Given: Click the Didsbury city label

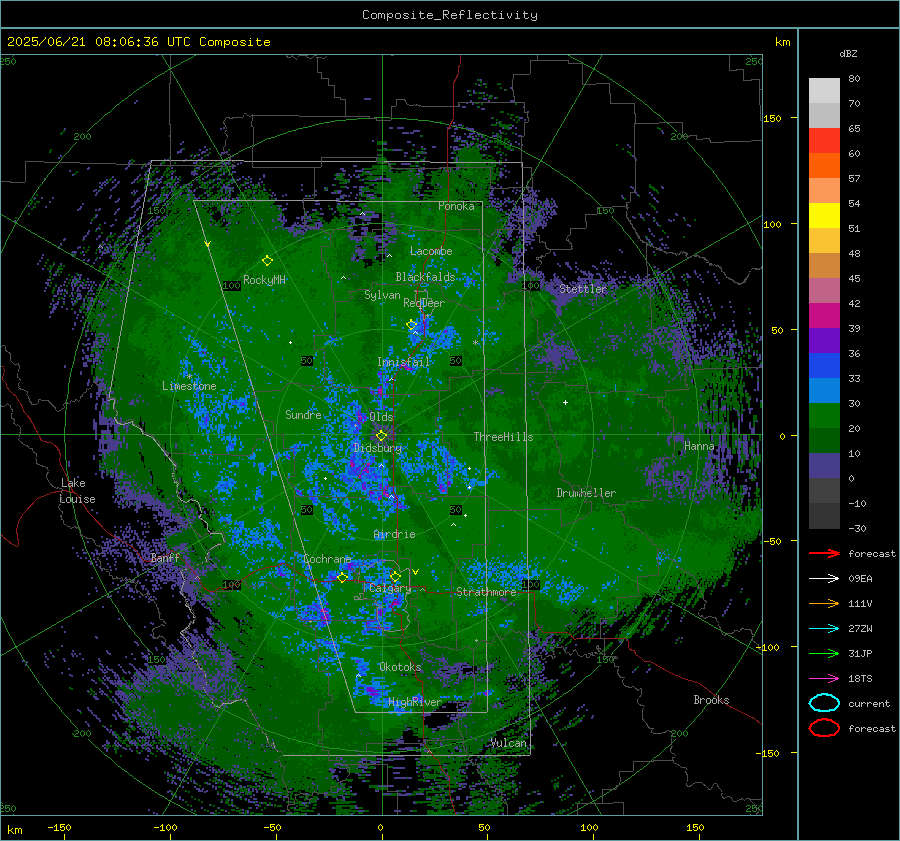Looking at the screenshot, I should click(378, 448).
